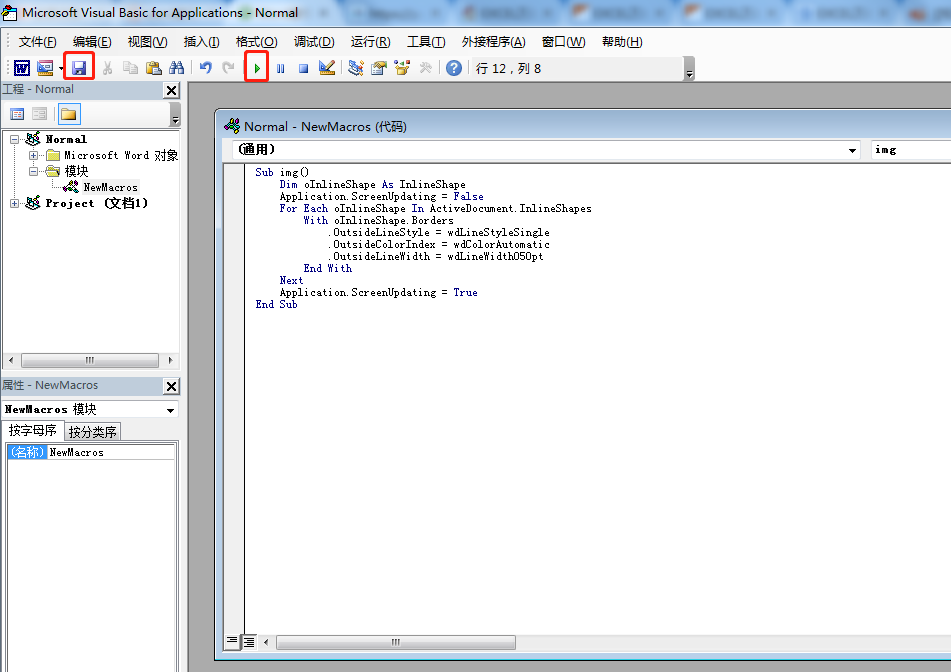
Task: Toggle Design Mode icon in toolbar
Action: coord(327,68)
